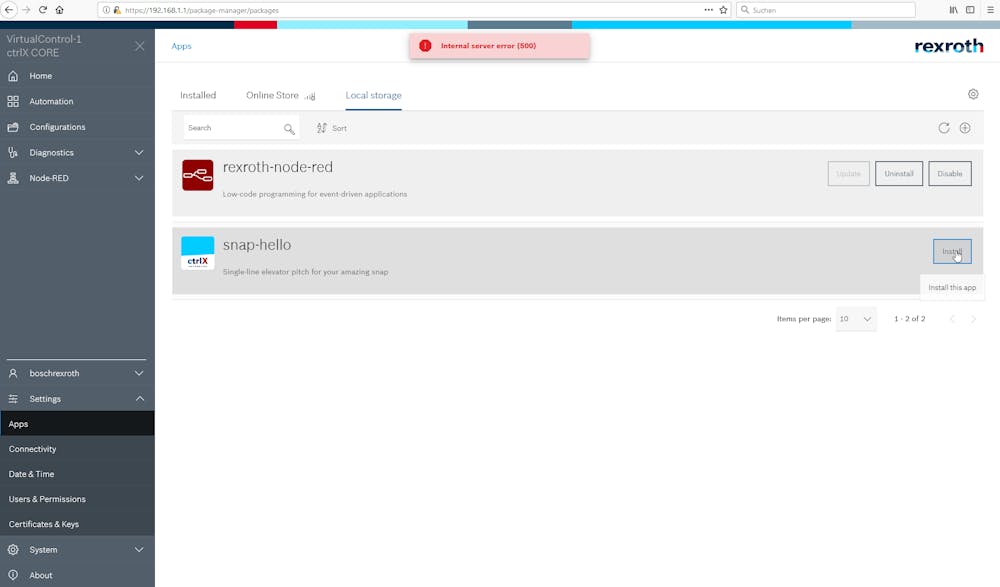Expand the Diagnostics menu
This screenshot has height=587, width=1000.
139,153
